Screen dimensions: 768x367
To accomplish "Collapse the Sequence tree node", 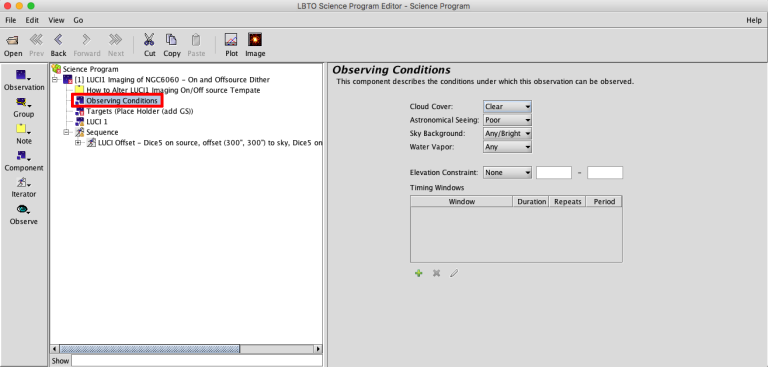I will pyautogui.click(x=66, y=132).
